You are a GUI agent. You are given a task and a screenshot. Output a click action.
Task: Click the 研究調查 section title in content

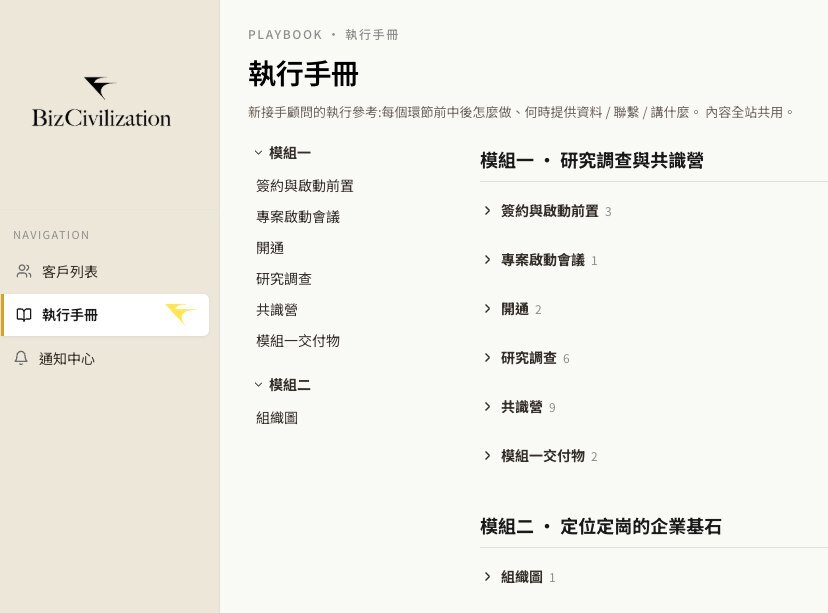click(529, 358)
